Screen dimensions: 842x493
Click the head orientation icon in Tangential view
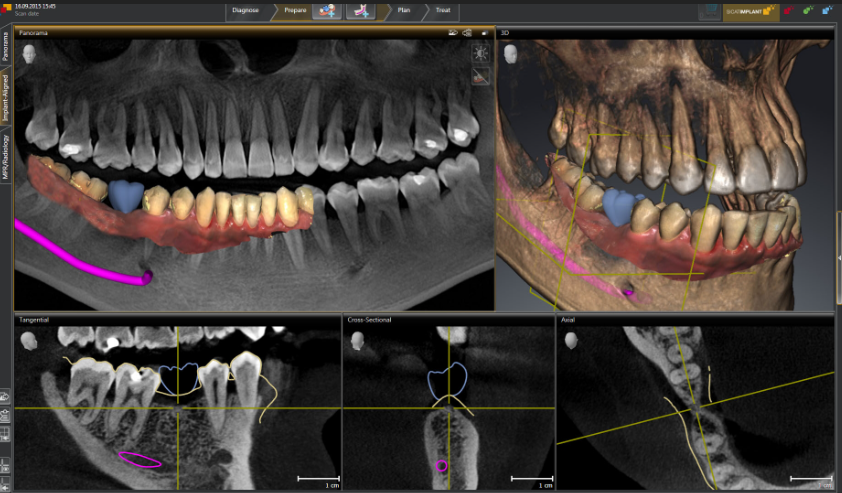tap(29, 340)
